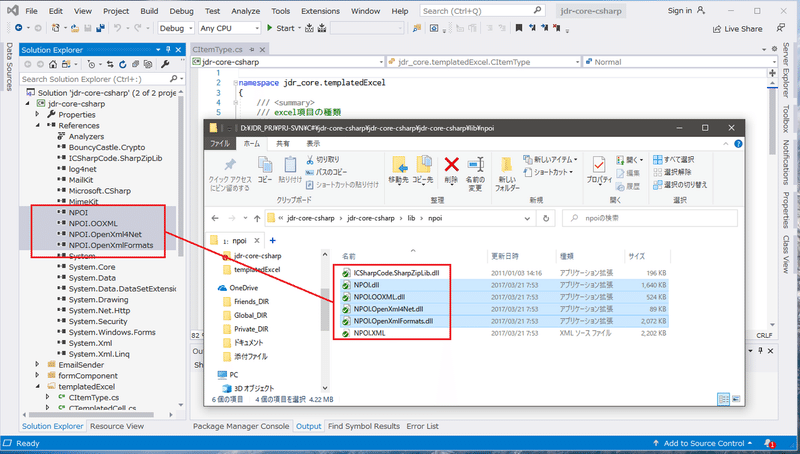This screenshot has width=800, height=454.
Task: Click the Collapse All icon in Solution Explorer
Action: [135, 64]
